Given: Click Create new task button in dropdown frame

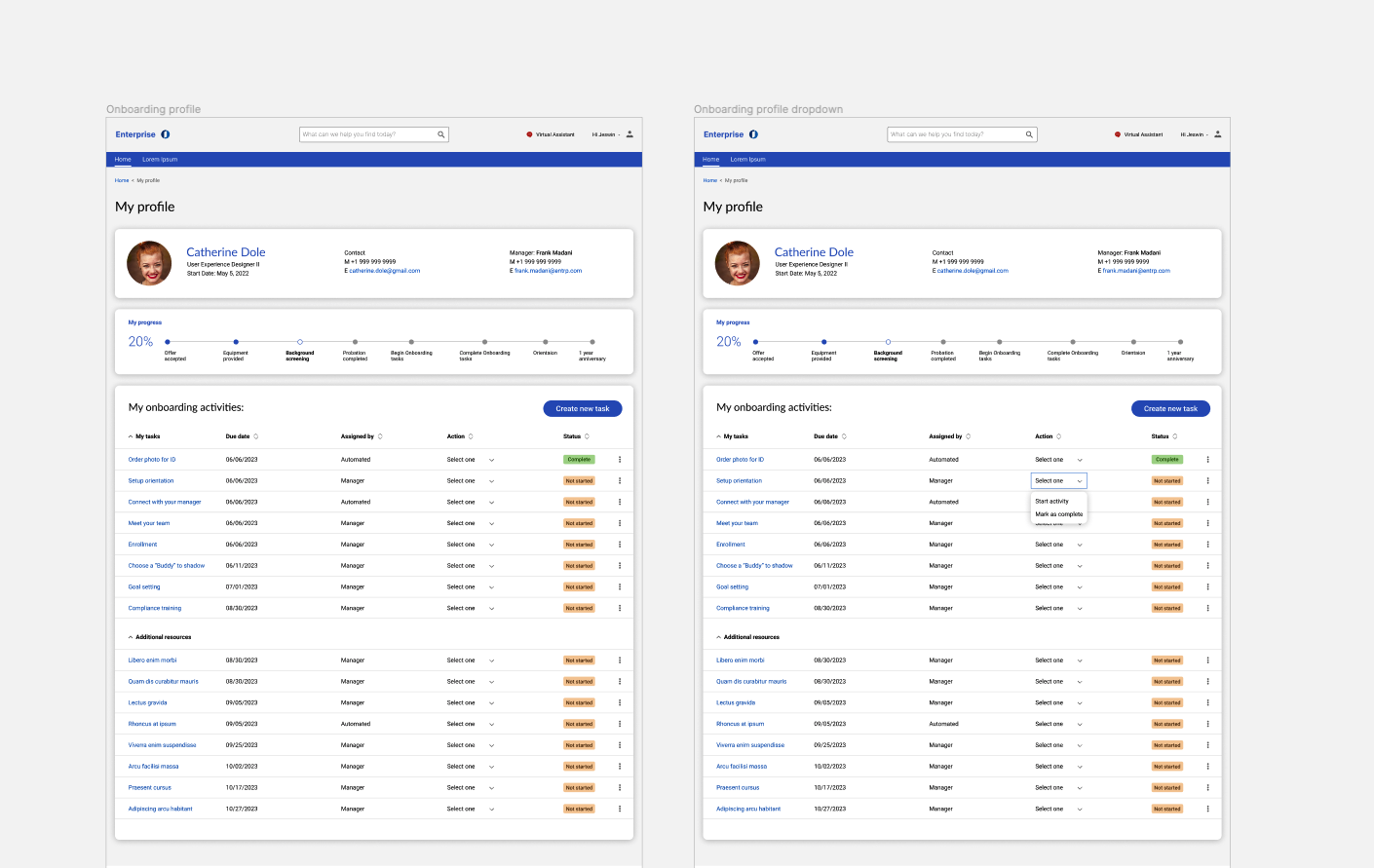Looking at the screenshot, I should [1170, 409].
